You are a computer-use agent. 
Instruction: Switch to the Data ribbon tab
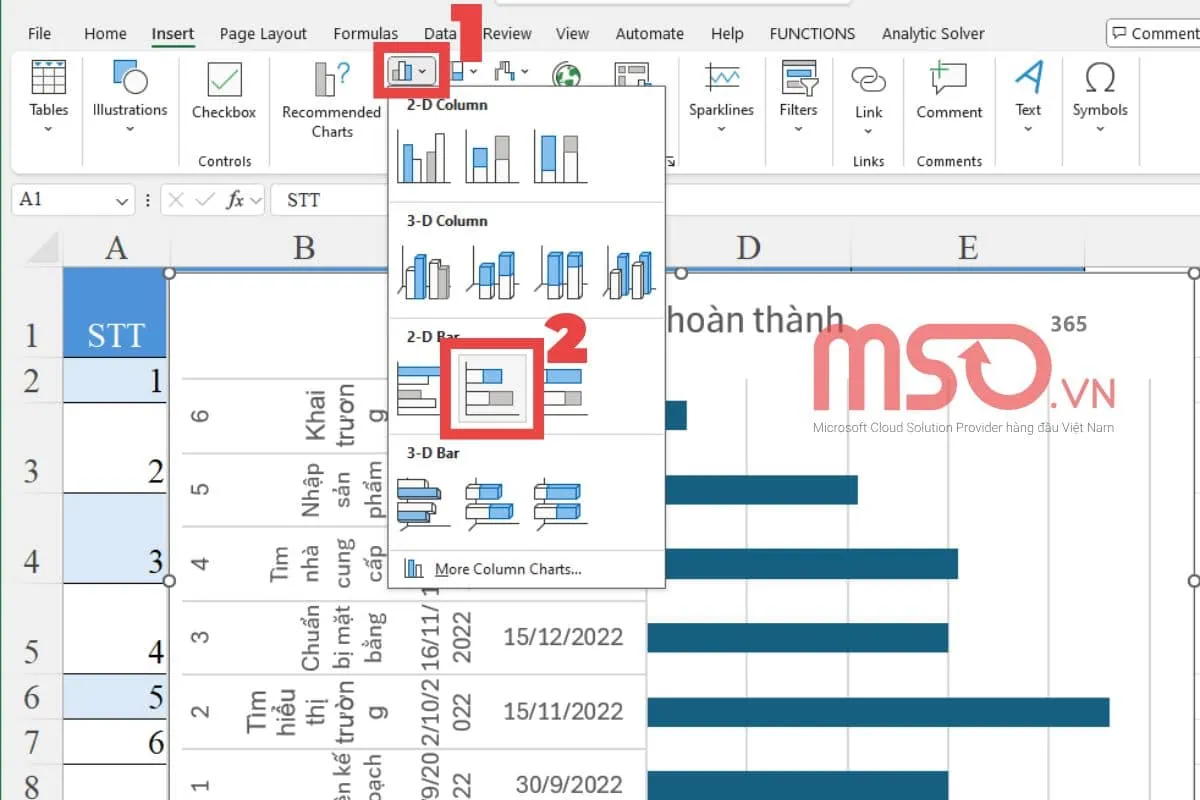tap(440, 33)
